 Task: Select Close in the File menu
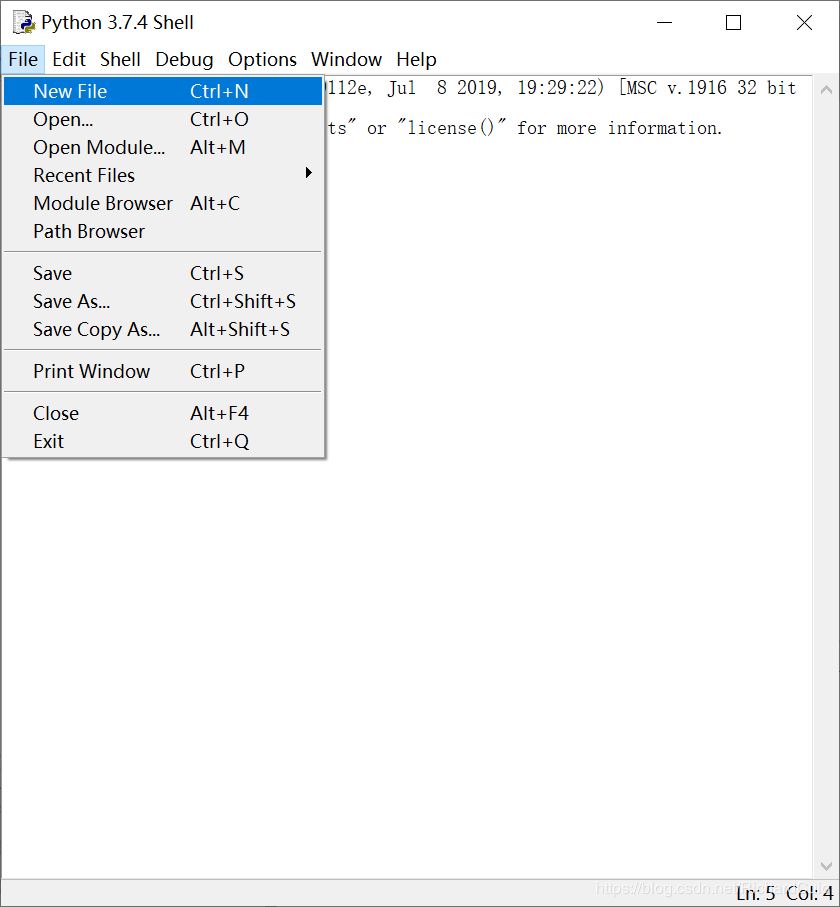[163, 414]
